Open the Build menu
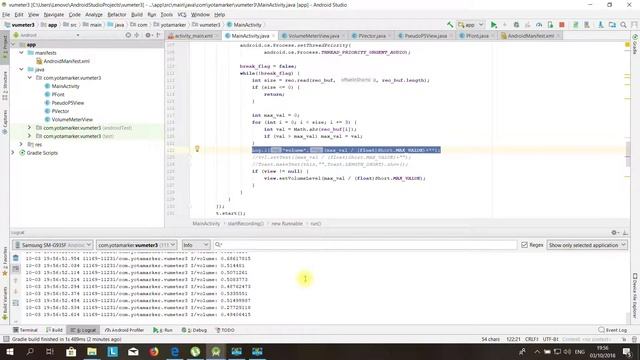 point(137,15)
